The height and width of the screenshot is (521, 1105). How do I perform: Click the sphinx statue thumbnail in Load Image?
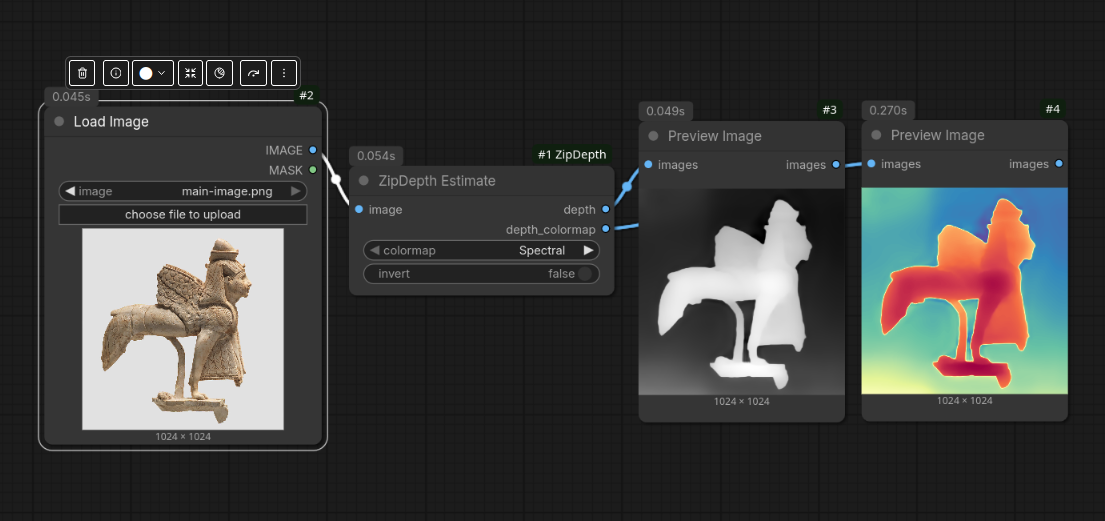[x=183, y=329]
